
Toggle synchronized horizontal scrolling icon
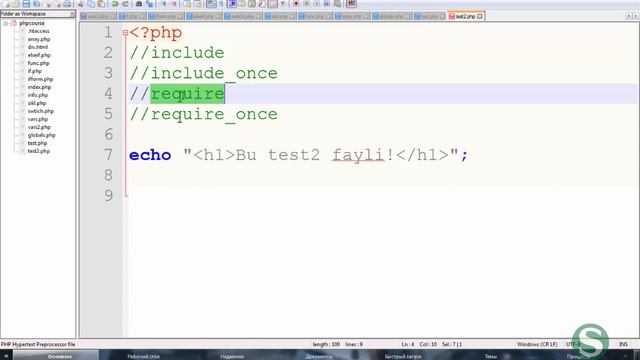198,4
